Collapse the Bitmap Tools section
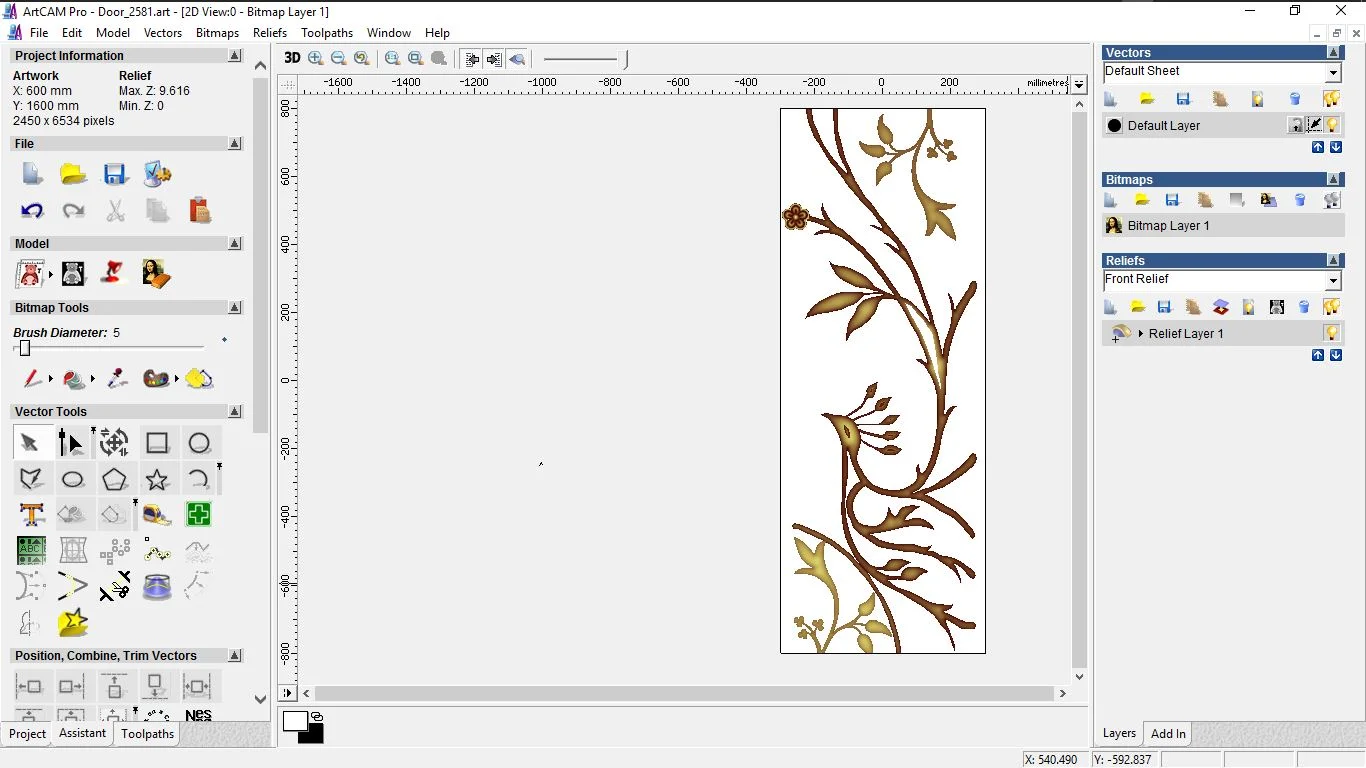 tap(235, 308)
